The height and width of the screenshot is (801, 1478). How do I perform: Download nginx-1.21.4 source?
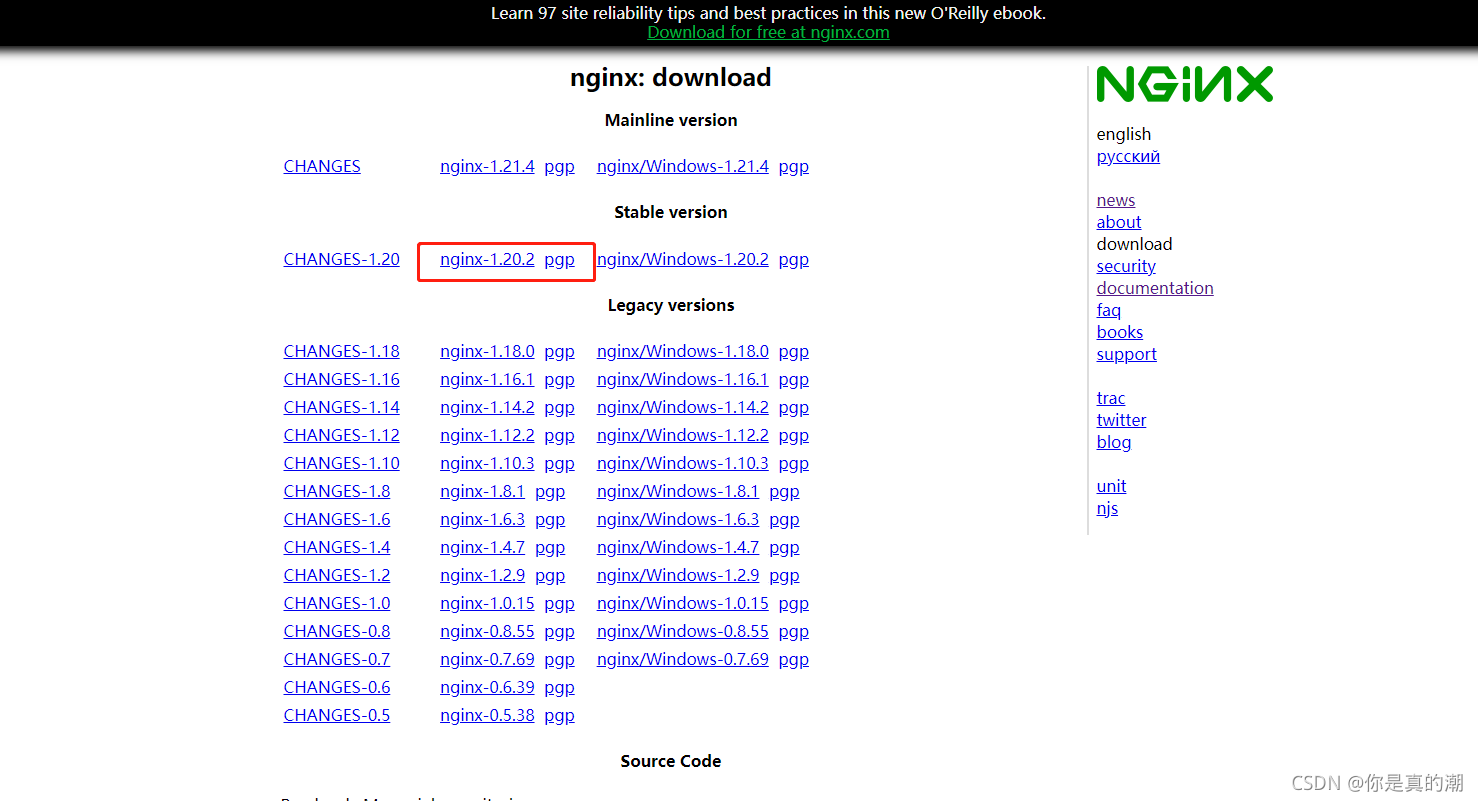click(x=487, y=166)
